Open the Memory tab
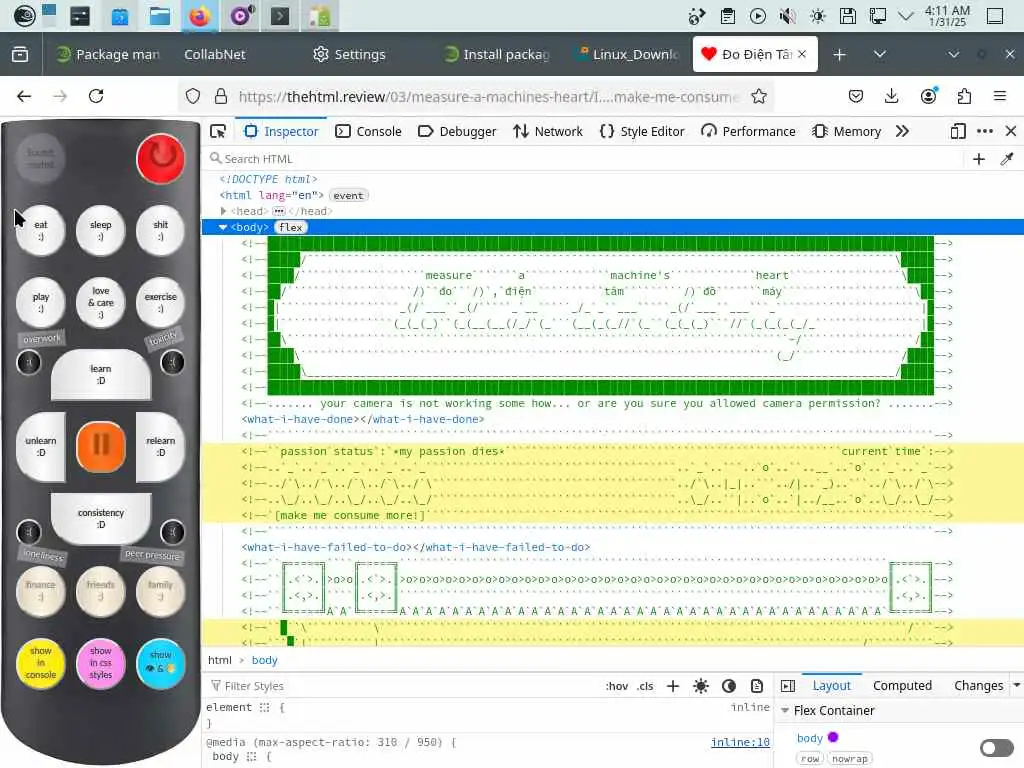Viewport: 1024px width, 768px height. 847,131
